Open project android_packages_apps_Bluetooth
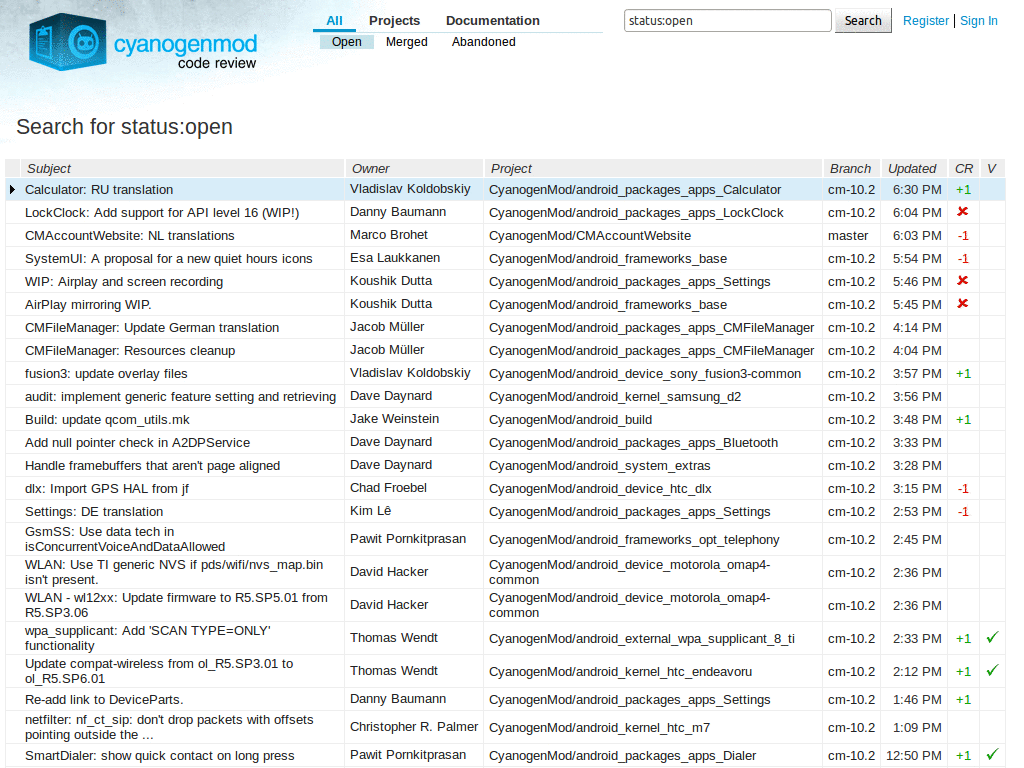 click(x=633, y=443)
